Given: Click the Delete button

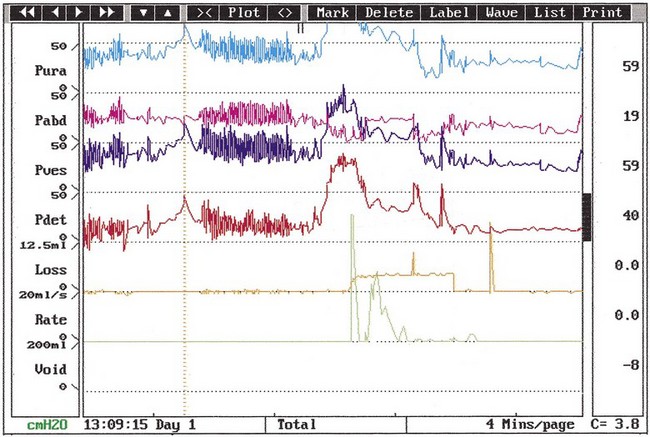Looking at the screenshot, I should tap(389, 13).
